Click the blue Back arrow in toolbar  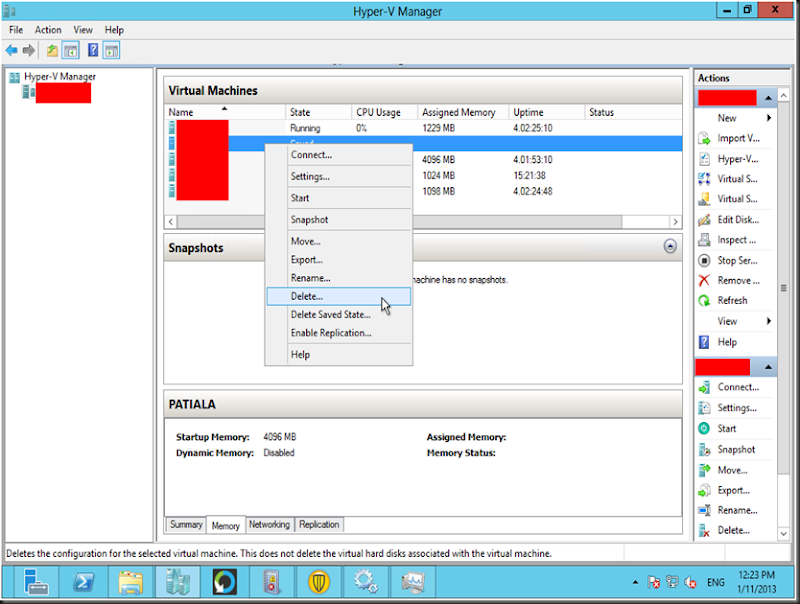(11, 50)
